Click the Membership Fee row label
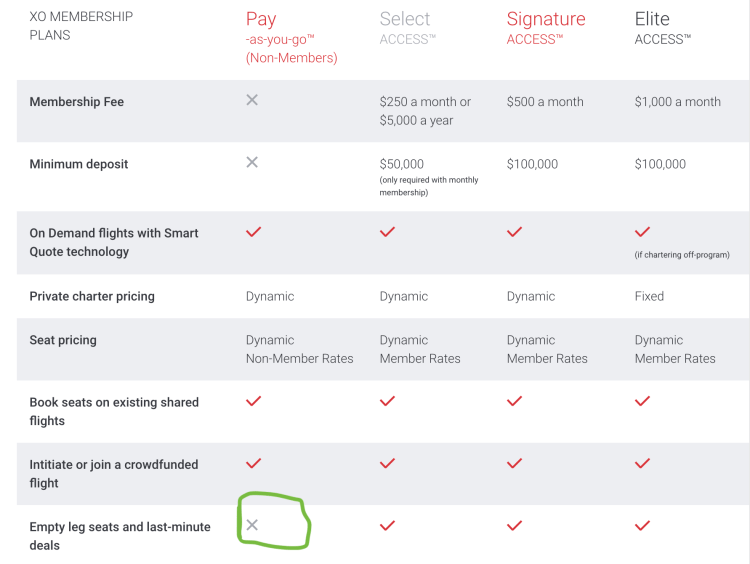This screenshot has width=750, height=564. click(x=77, y=102)
